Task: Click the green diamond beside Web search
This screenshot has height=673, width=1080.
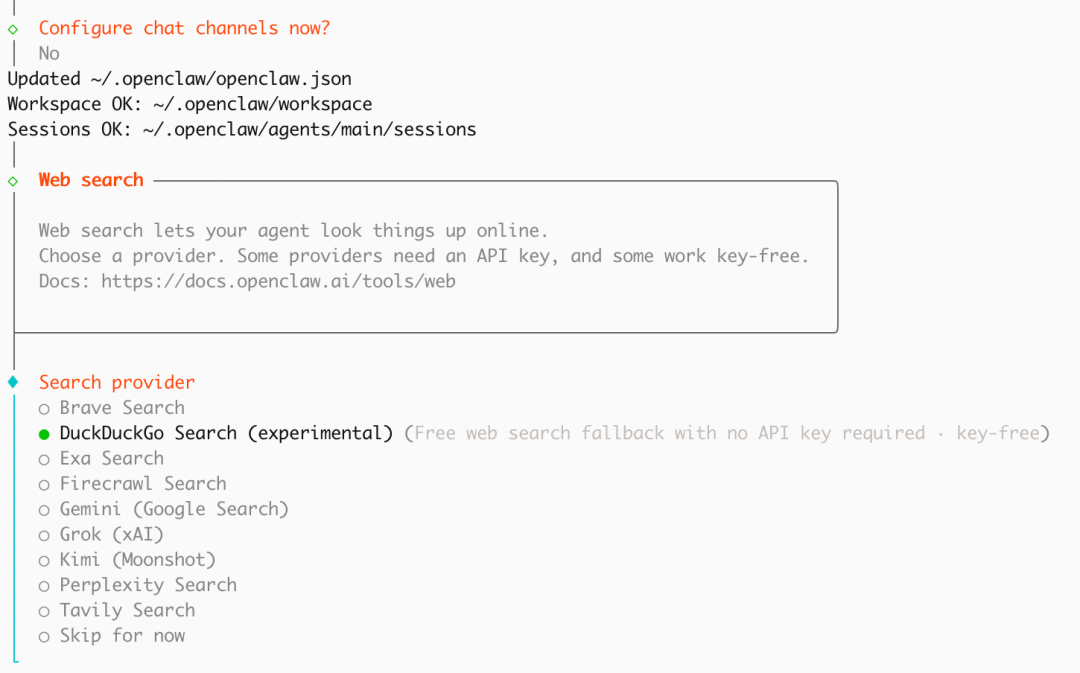Action: click(x=13, y=181)
